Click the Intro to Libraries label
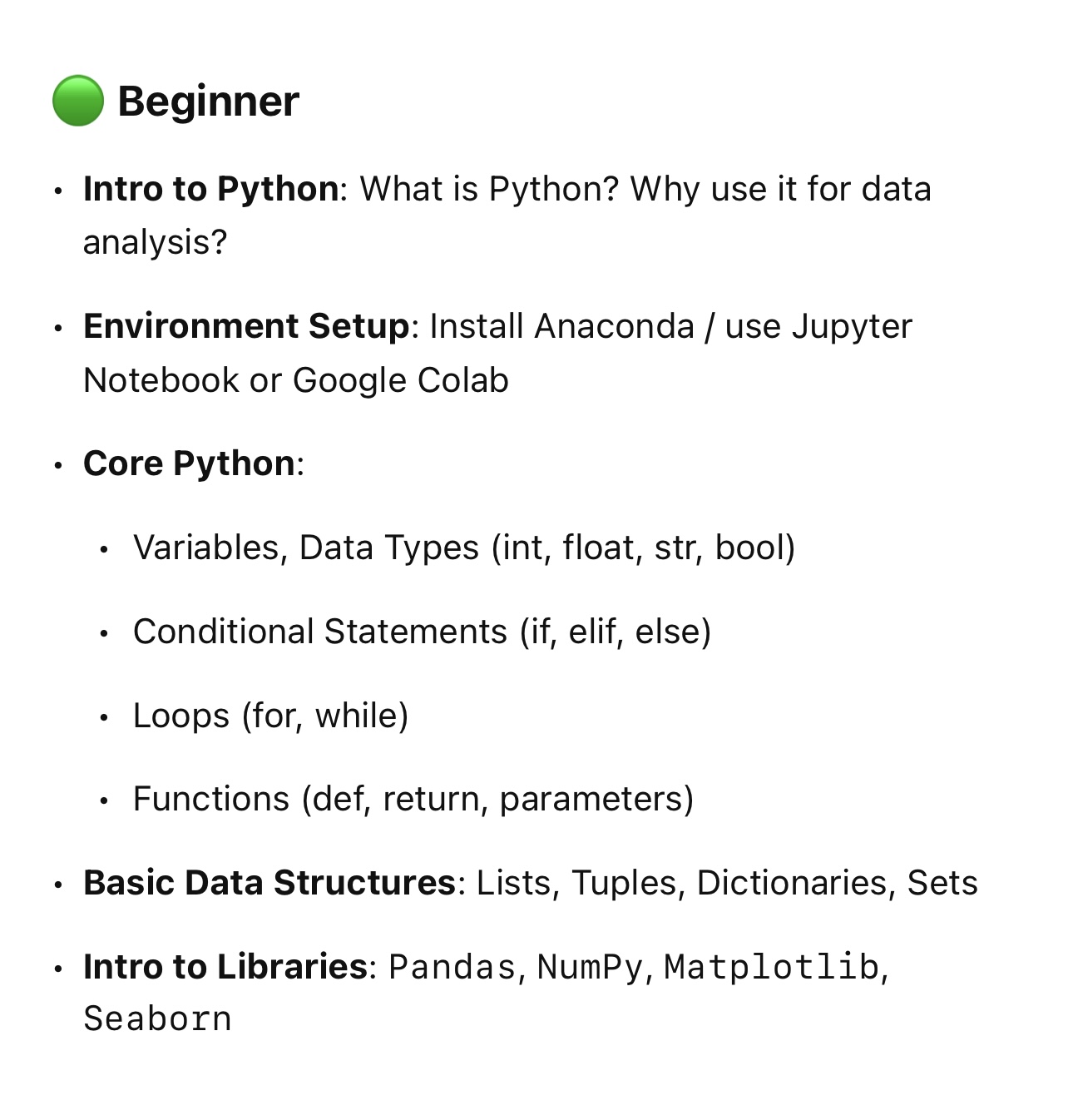The height and width of the screenshot is (1120, 1068). click(x=225, y=967)
